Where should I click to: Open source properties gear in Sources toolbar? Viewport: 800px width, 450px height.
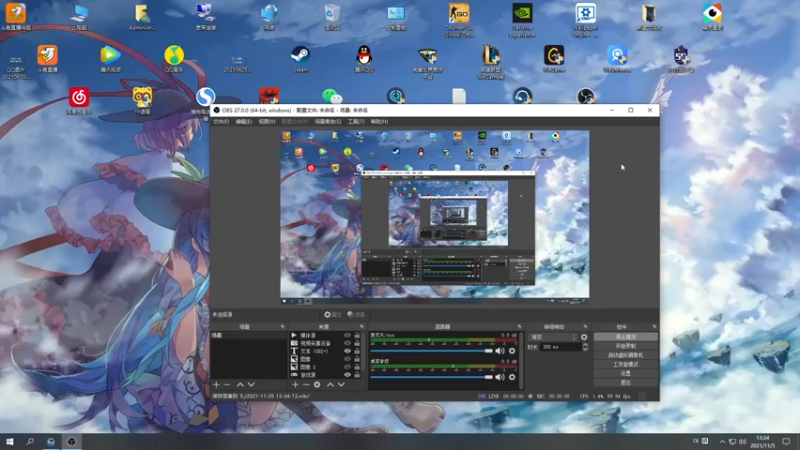click(x=317, y=384)
